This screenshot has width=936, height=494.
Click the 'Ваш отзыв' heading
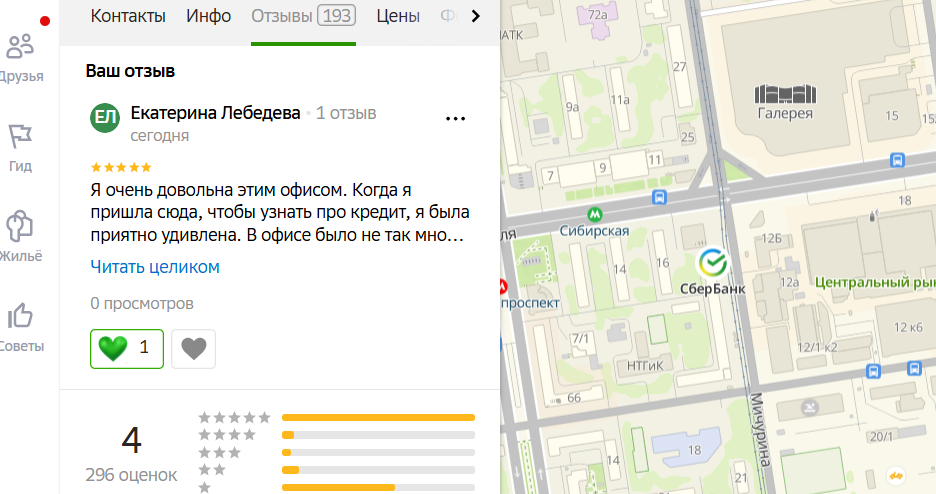[x=130, y=71]
